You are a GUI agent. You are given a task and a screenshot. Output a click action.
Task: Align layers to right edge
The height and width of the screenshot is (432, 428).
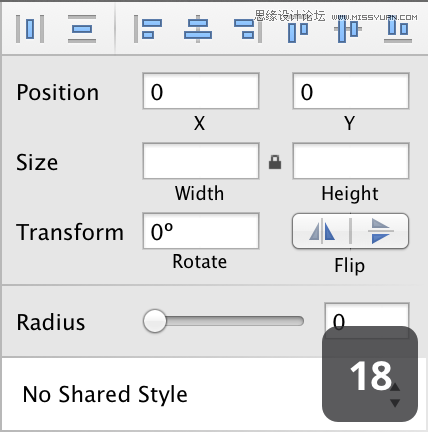point(248,29)
